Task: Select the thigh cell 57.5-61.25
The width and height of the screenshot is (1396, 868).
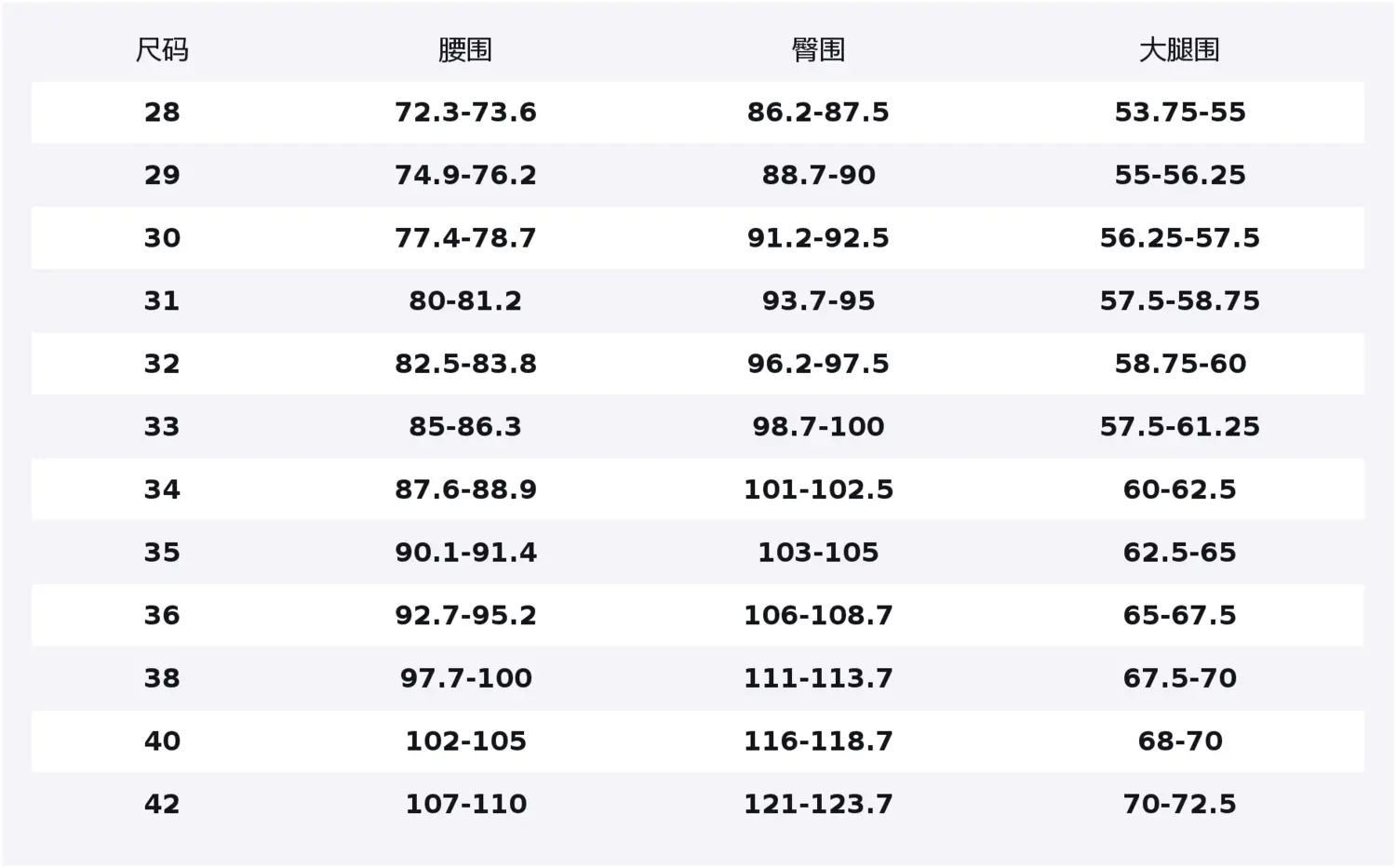Action: point(1179,427)
